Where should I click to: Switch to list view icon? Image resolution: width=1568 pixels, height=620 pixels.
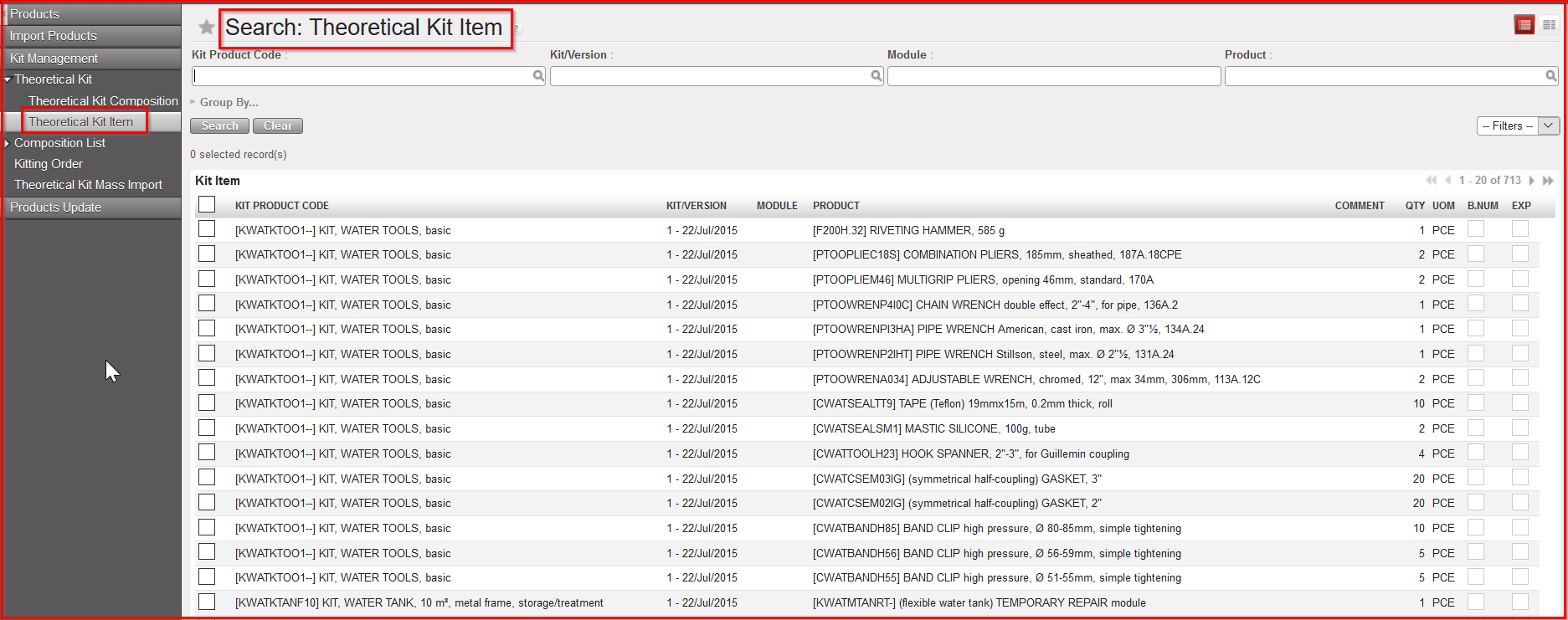tap(1524, 25)
